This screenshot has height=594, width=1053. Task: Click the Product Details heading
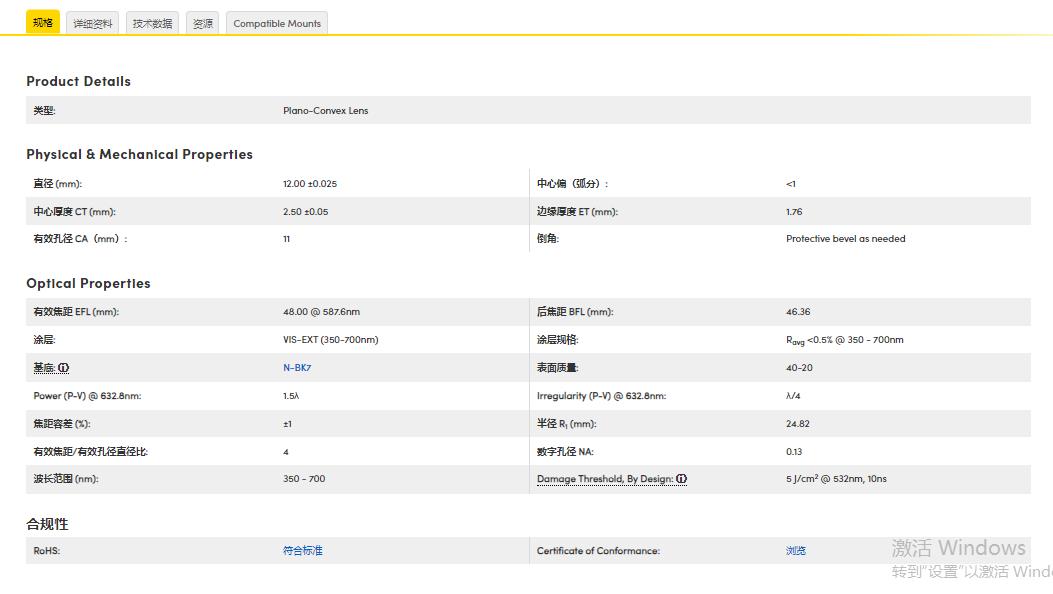[78, 81]
